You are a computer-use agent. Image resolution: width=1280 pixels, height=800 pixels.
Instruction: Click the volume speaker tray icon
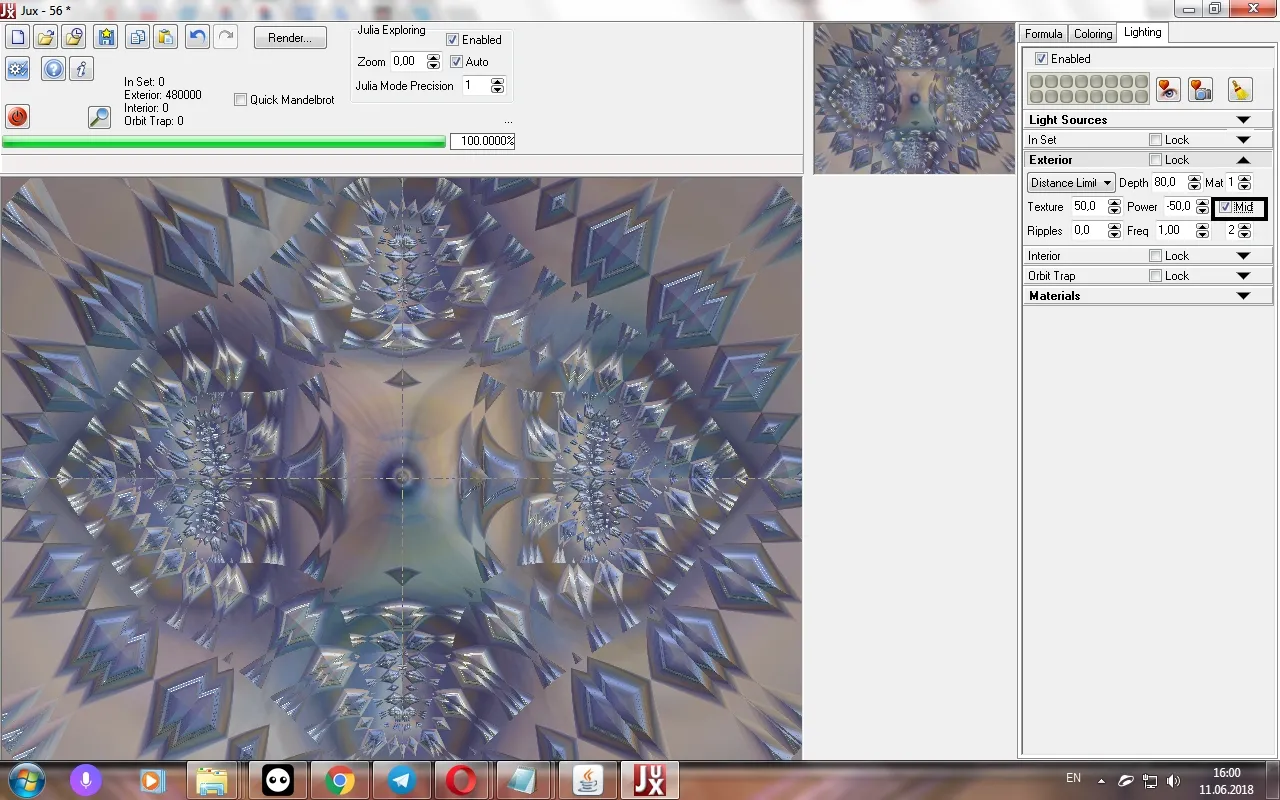tap(1173, 781)
